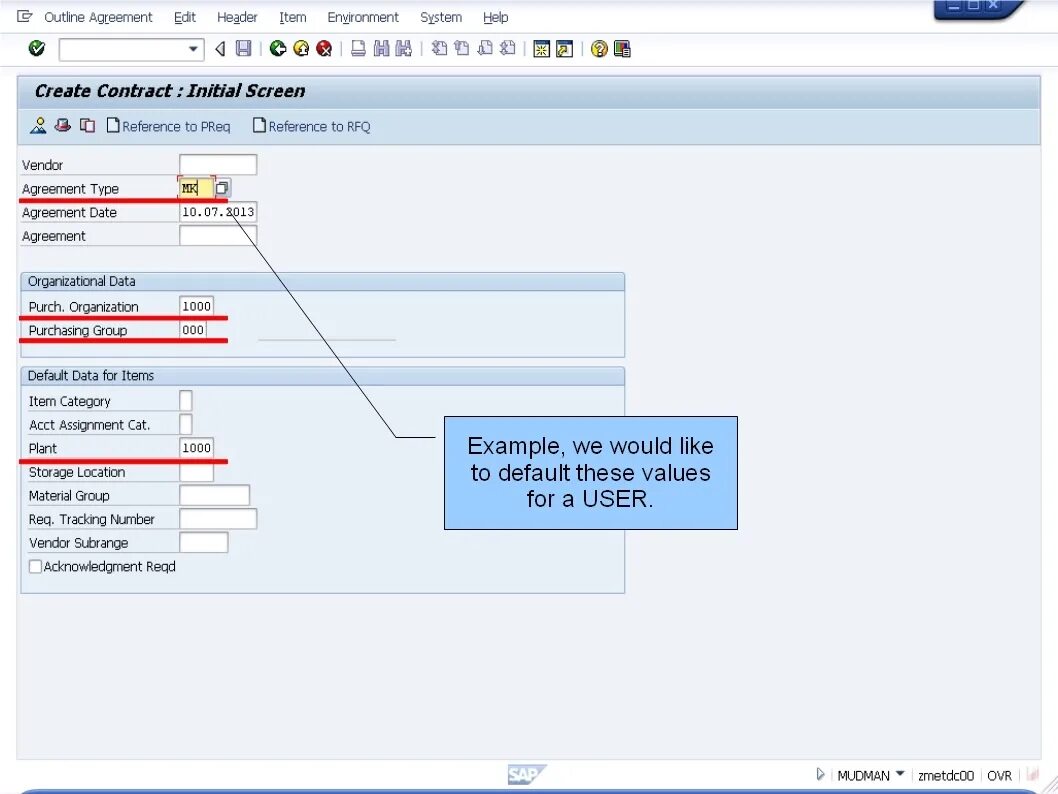Click the Save toolbar icon
This screenshot has height=794, width=1058.
click(x=243, y=48)
